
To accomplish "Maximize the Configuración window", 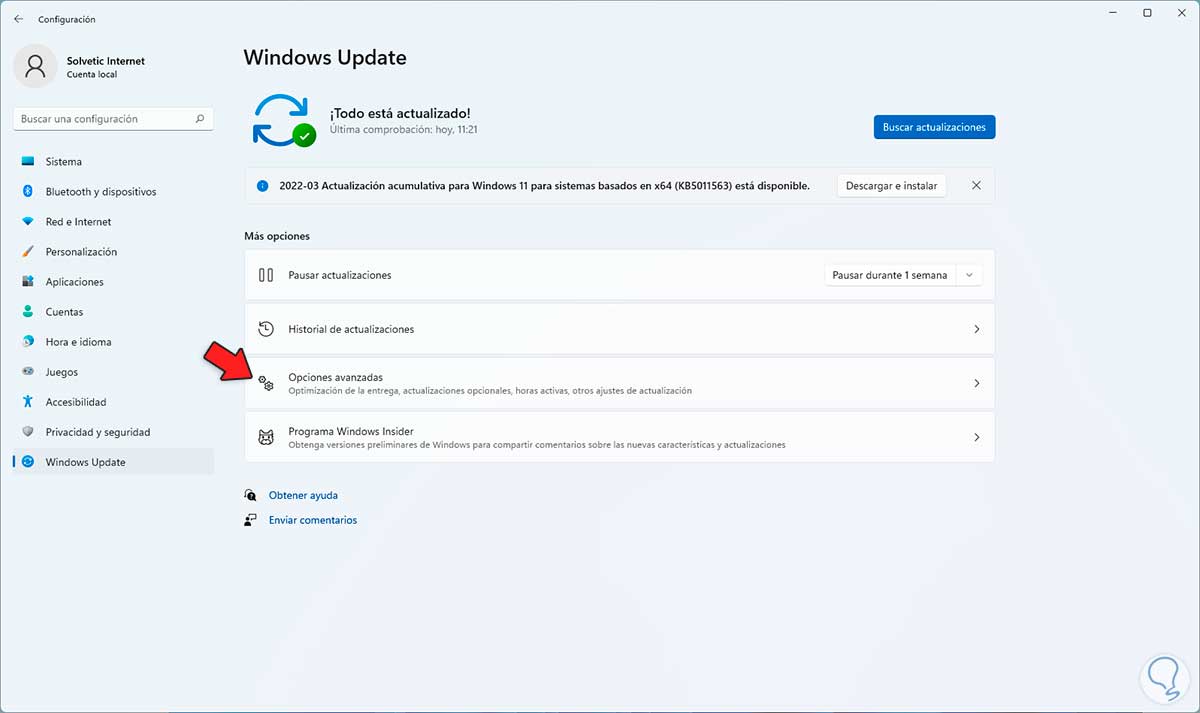I will (x=1147, y=13).
